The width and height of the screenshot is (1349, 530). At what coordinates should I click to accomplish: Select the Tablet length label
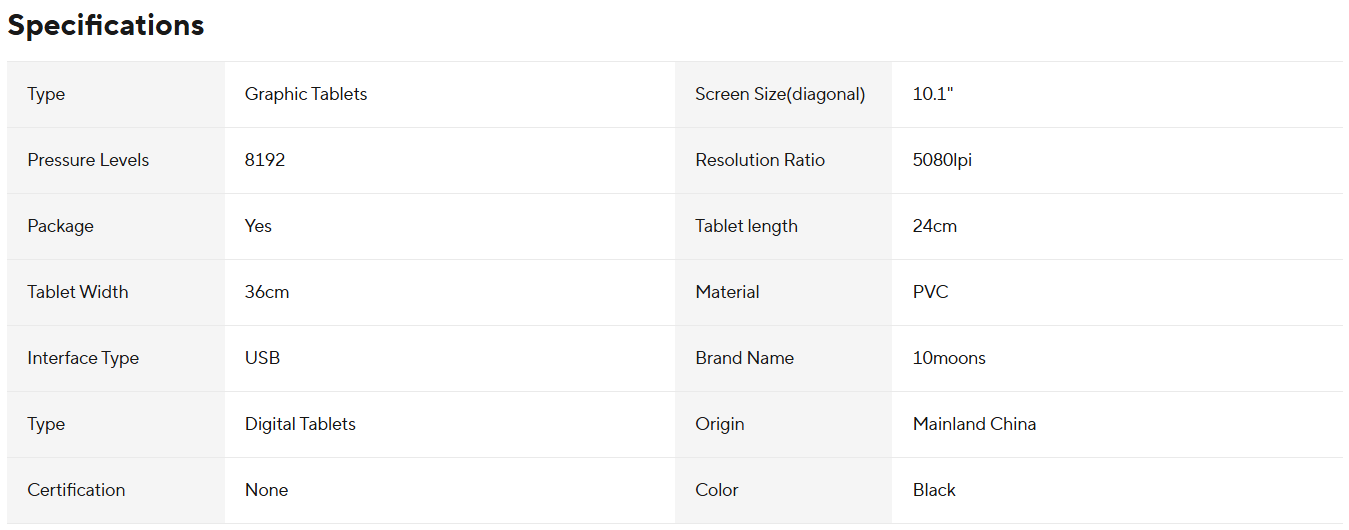click(x=746, y=226)
